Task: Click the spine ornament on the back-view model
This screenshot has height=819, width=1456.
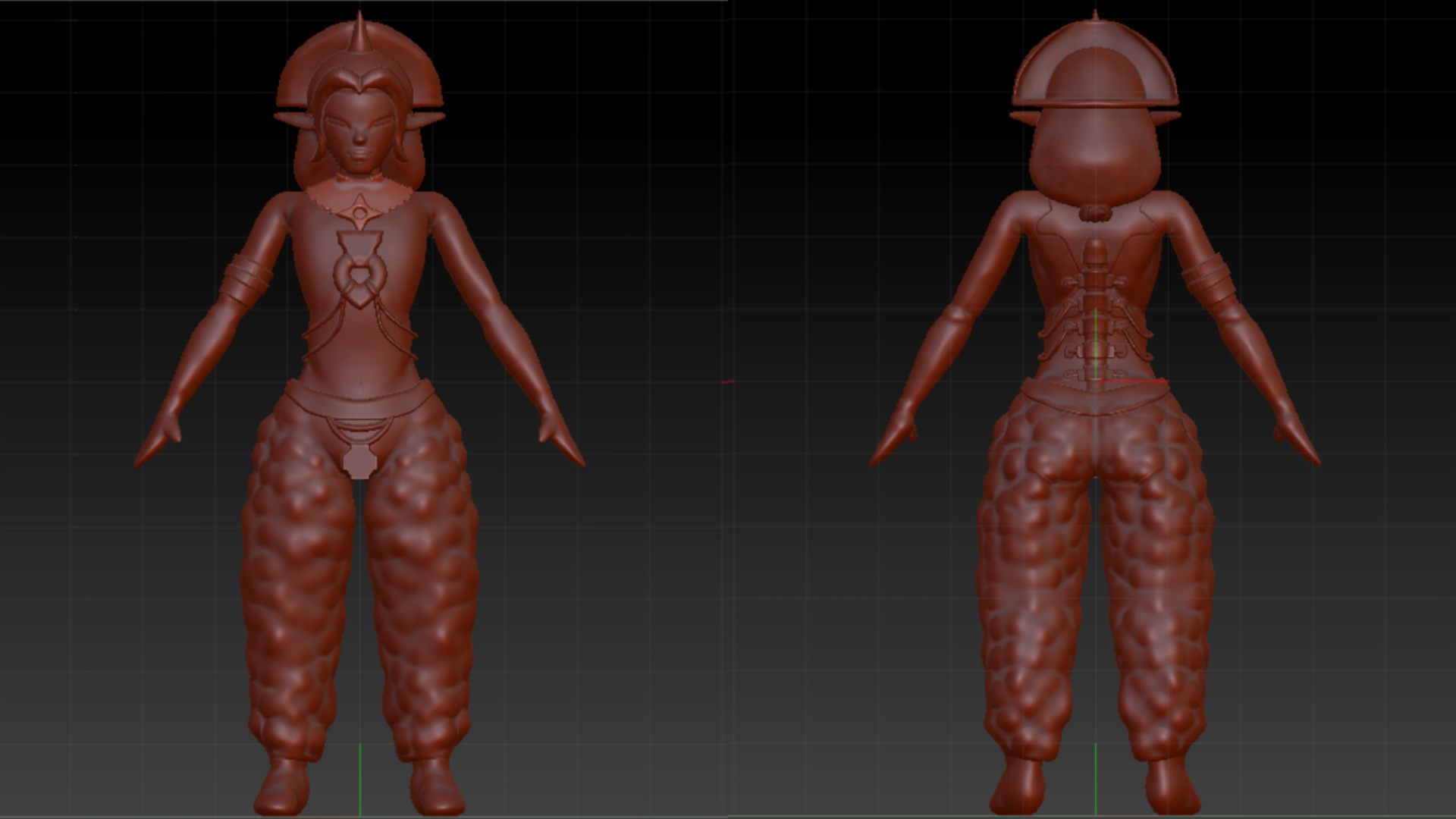Action: coord(1095,315)
